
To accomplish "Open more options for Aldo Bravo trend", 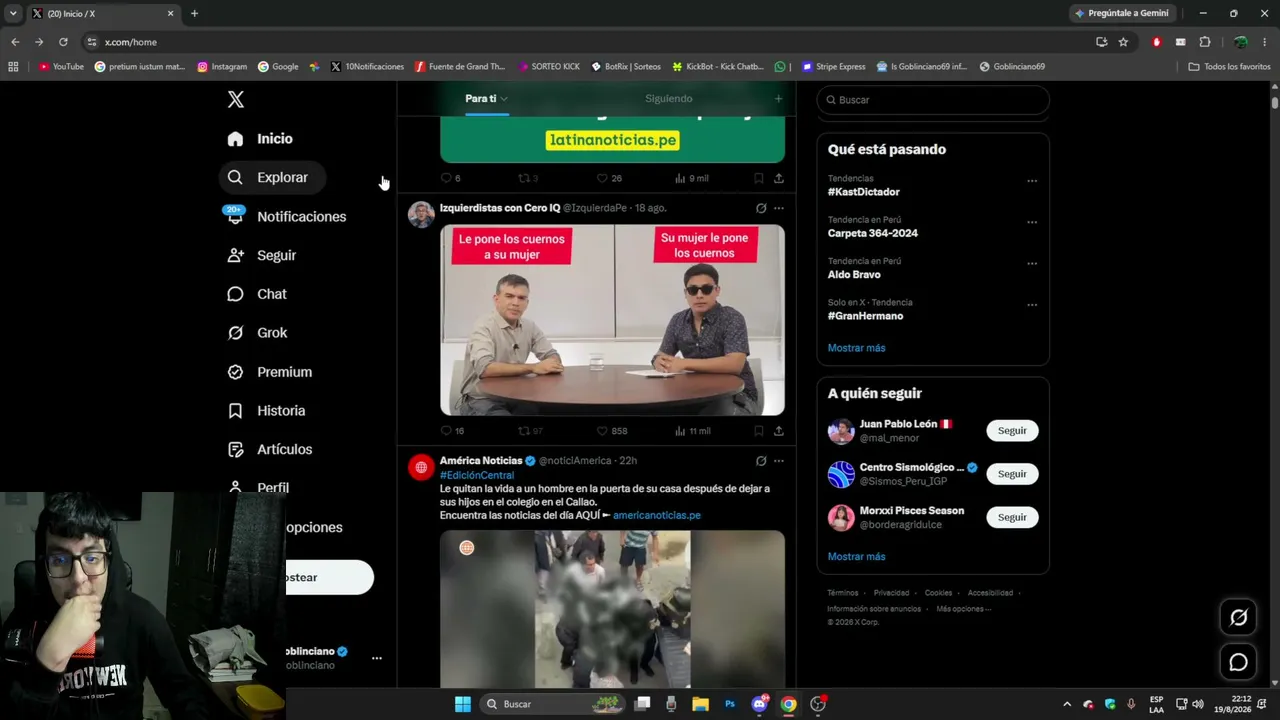I will [x=1032, y=264].
